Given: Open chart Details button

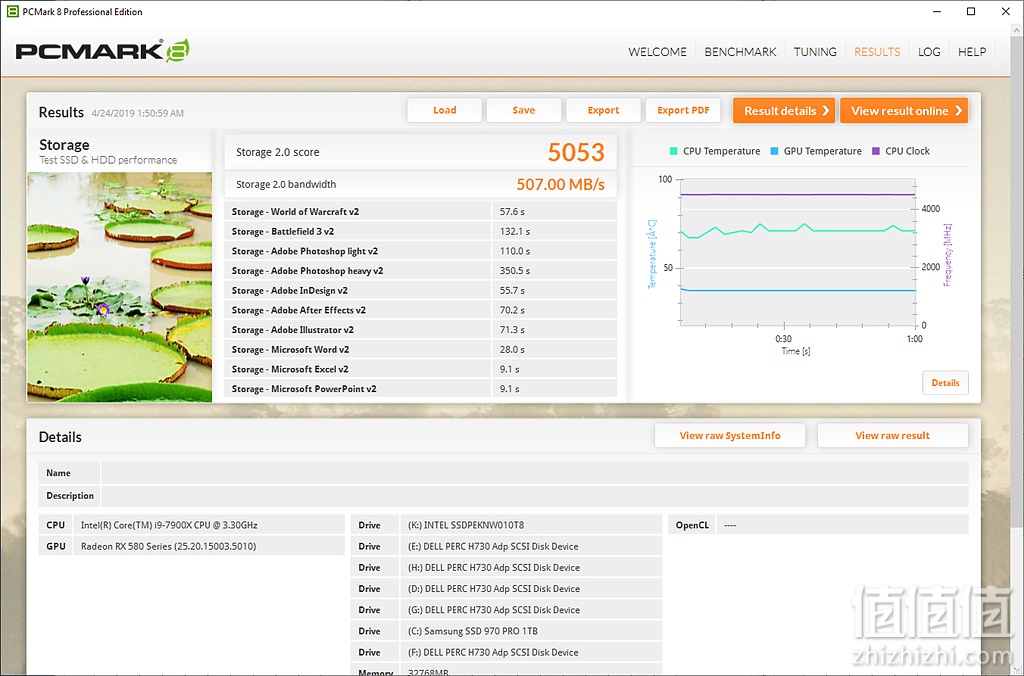Looking at the screenshot, I should tap(945, 383).
